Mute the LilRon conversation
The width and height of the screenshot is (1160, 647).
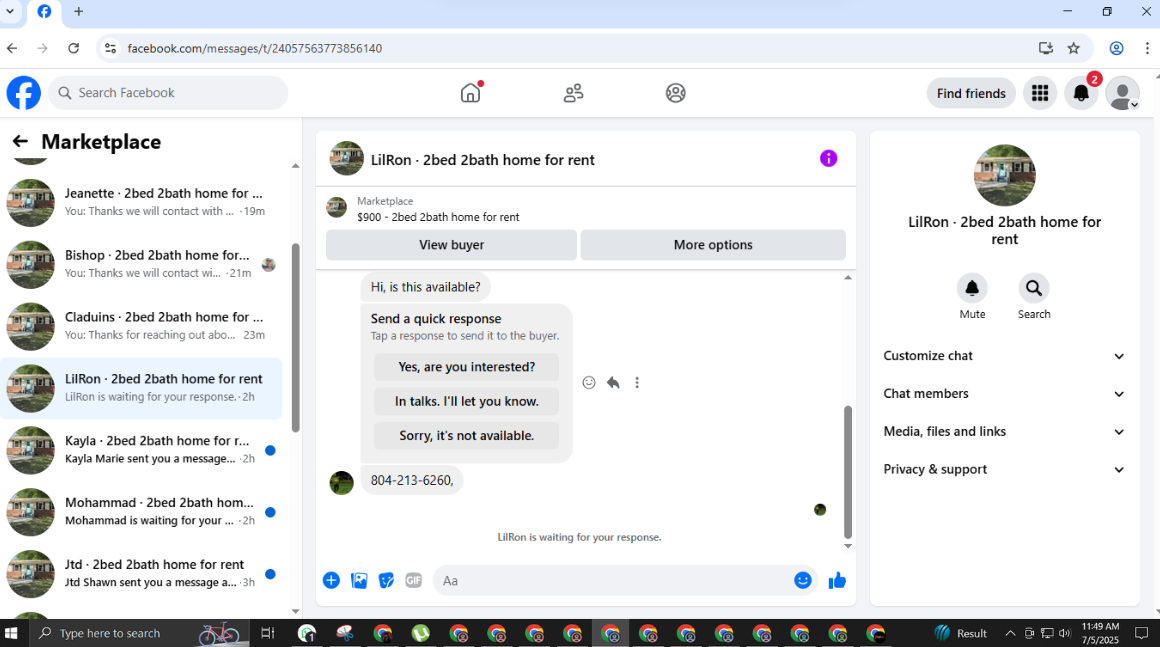[x=972, y=288]
